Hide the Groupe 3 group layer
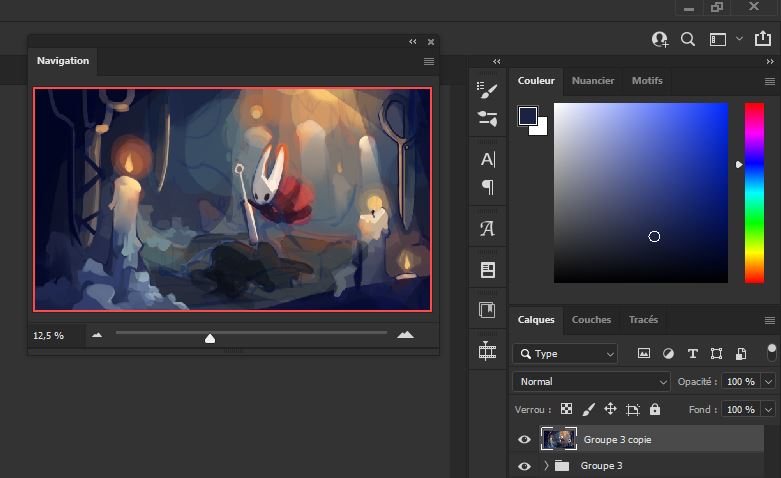The height and width of the screenshot is (478, 781). tap(524, 466)
